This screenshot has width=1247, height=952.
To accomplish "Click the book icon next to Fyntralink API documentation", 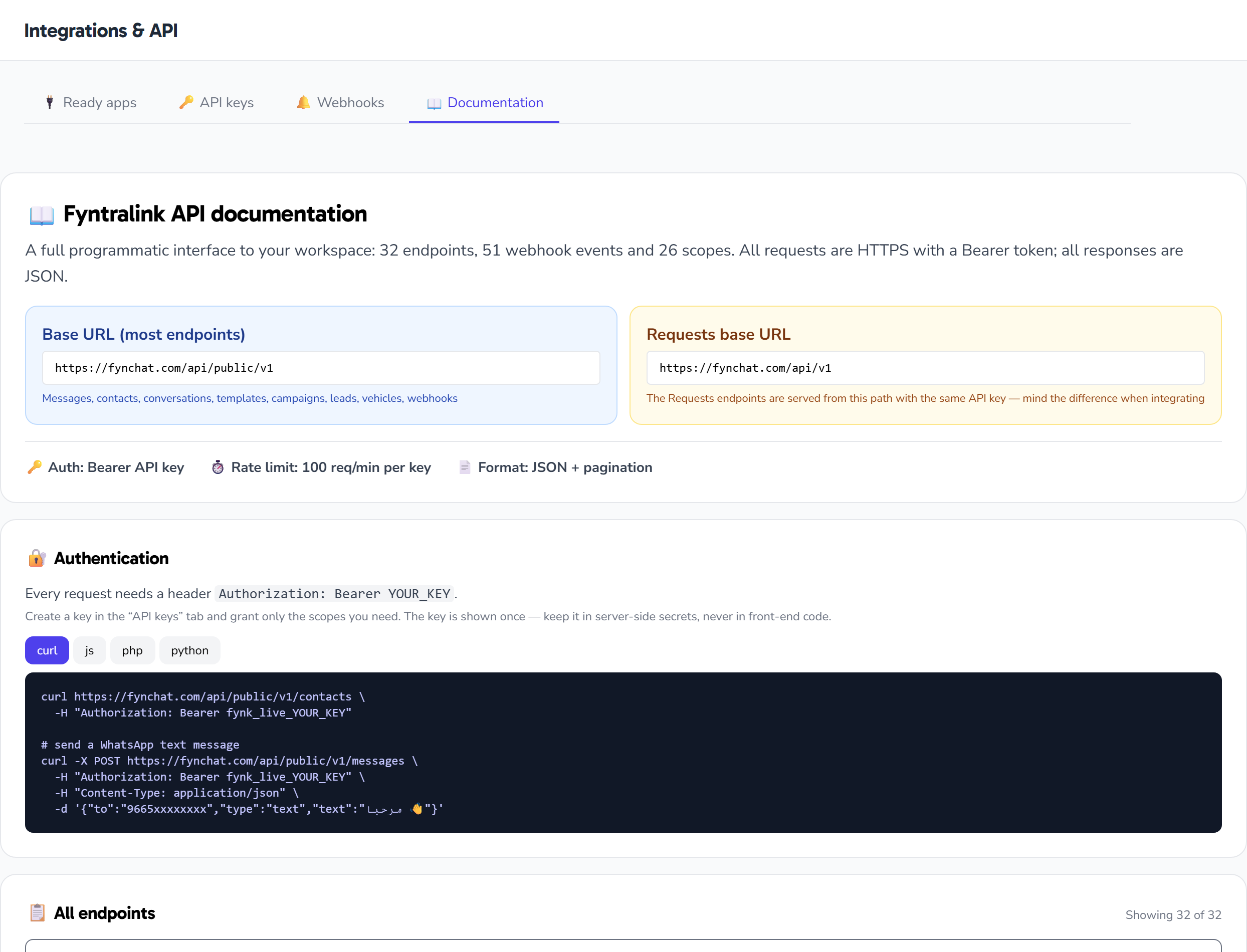I will tap(42, 215).
